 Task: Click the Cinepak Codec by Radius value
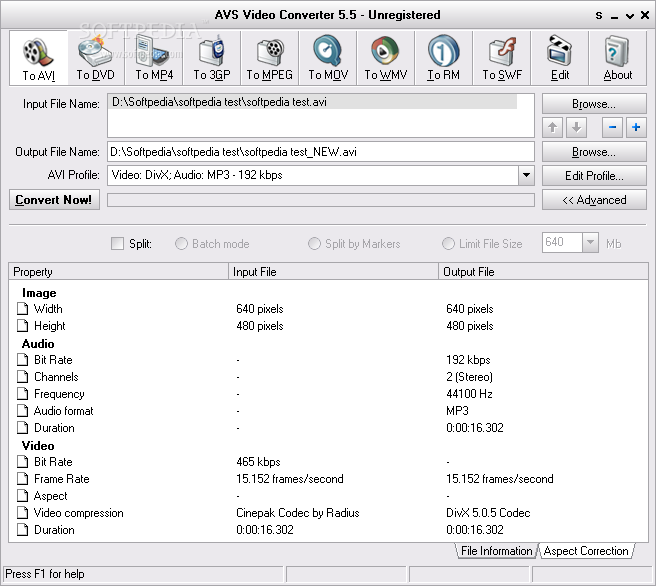(297, 513)
